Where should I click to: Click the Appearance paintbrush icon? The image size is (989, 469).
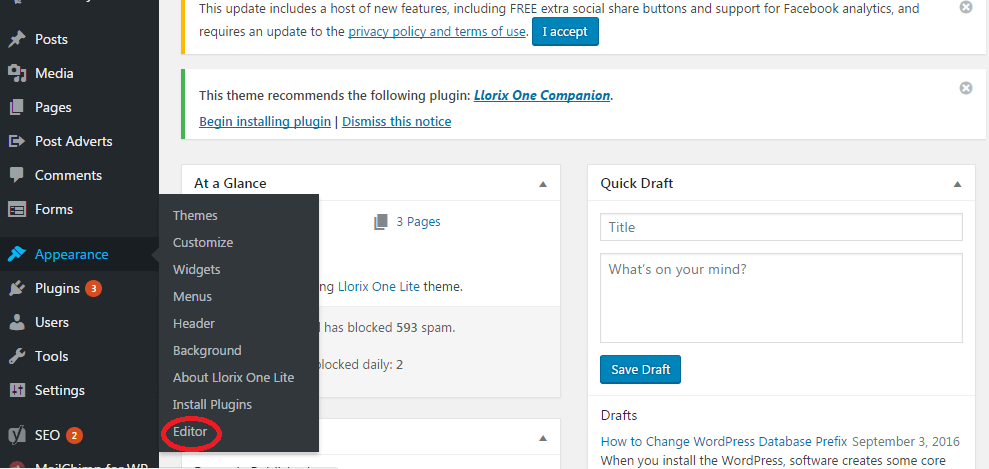(16, 254)
